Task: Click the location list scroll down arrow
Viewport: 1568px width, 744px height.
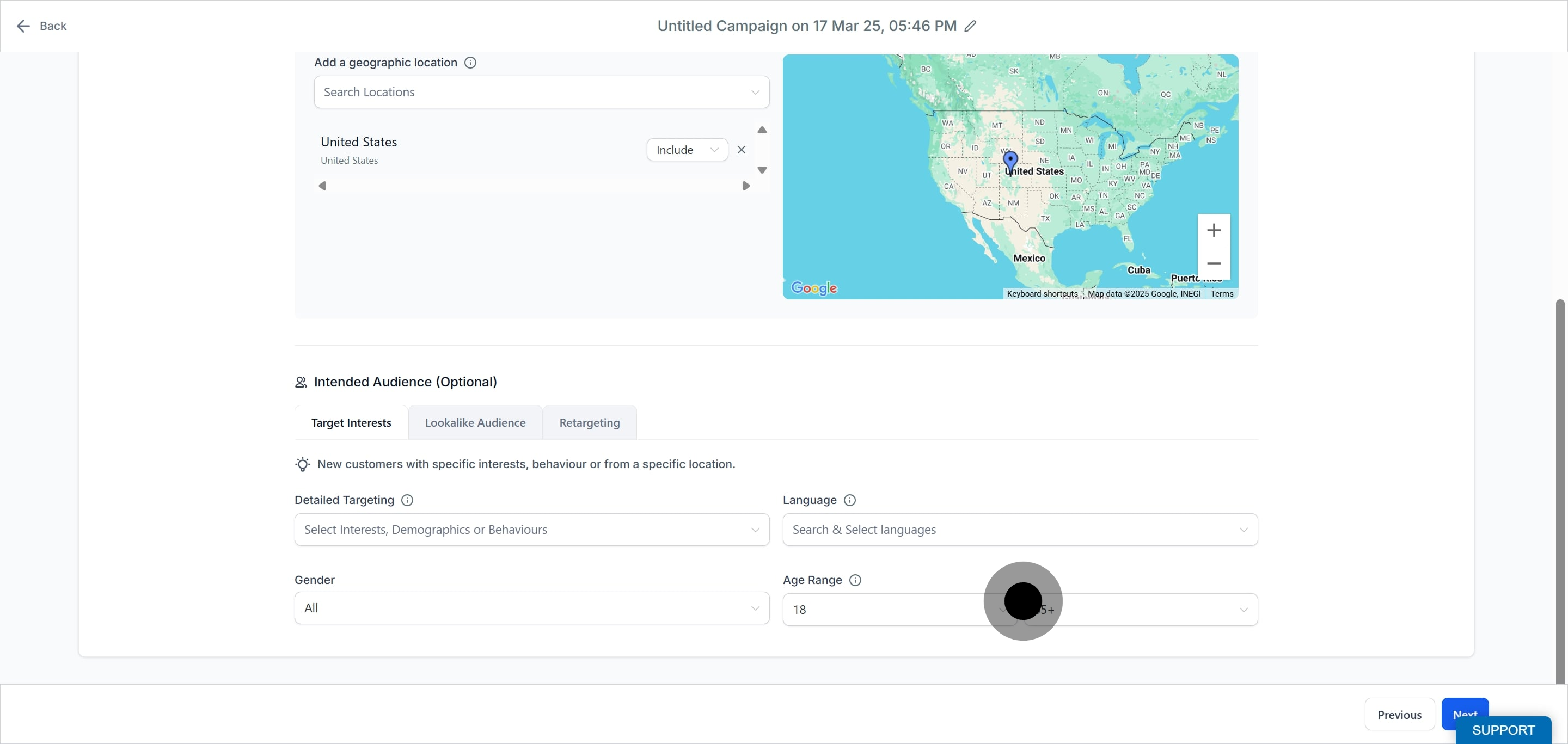Action: [x=762, y=170]
